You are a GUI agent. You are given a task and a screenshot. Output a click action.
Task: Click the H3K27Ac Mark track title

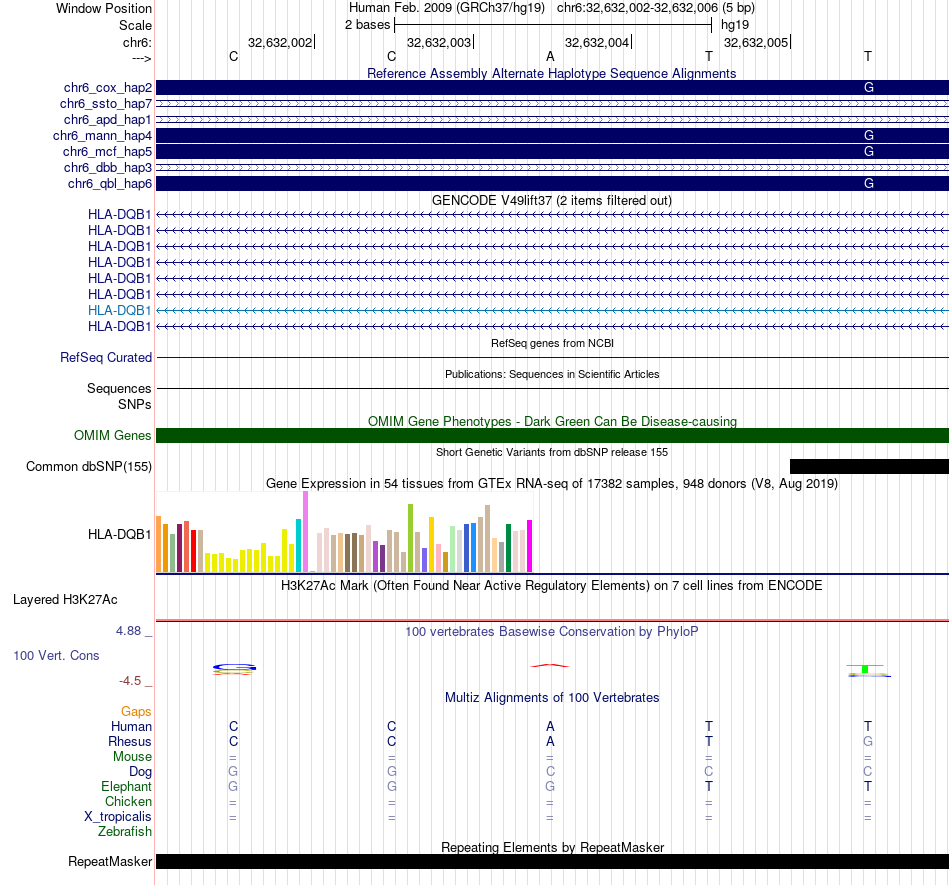[x=552, y=585]
